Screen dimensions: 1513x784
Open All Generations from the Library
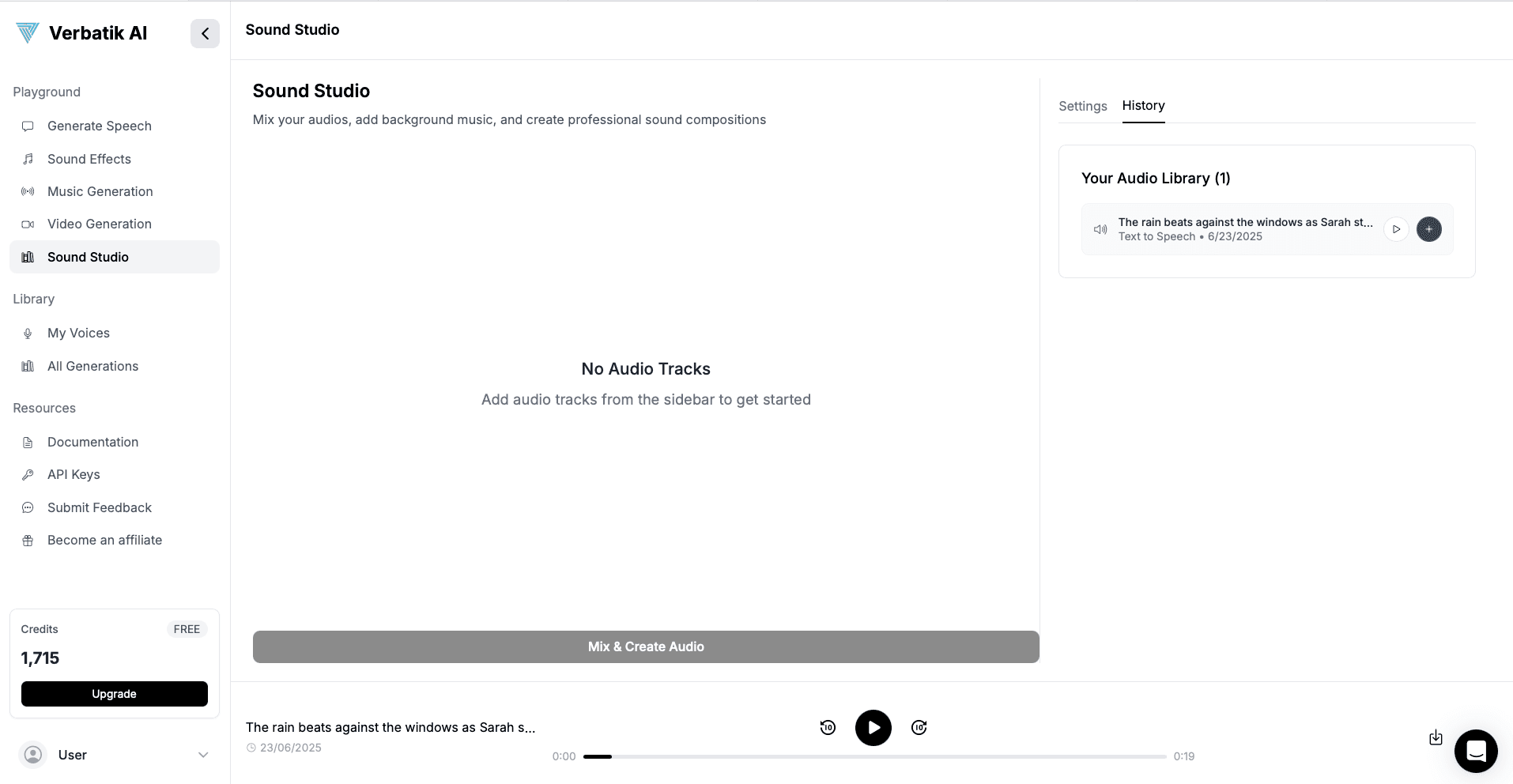click(x=92, y=366)
